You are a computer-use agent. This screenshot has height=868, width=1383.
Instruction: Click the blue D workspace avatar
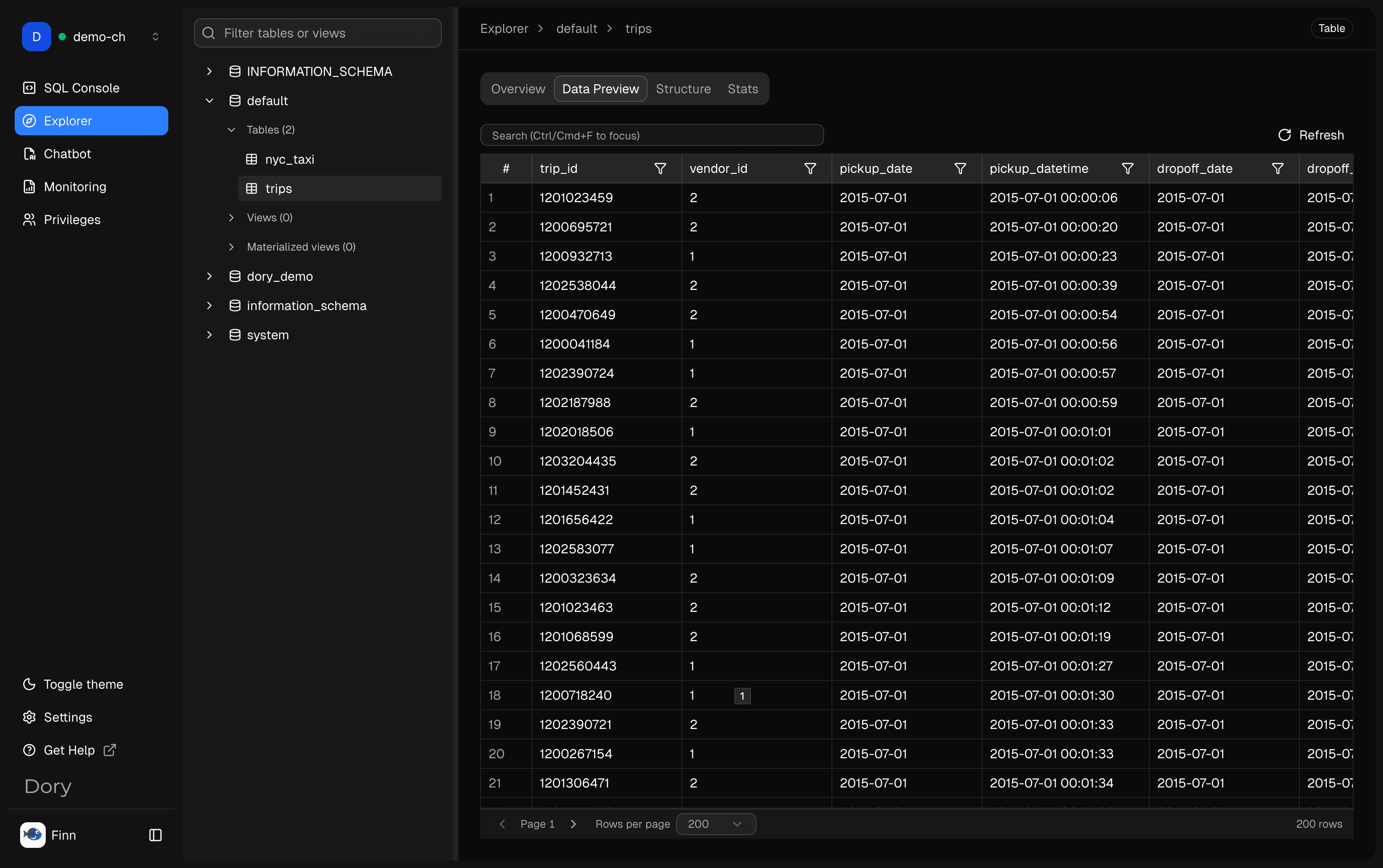tap(36, 37)
